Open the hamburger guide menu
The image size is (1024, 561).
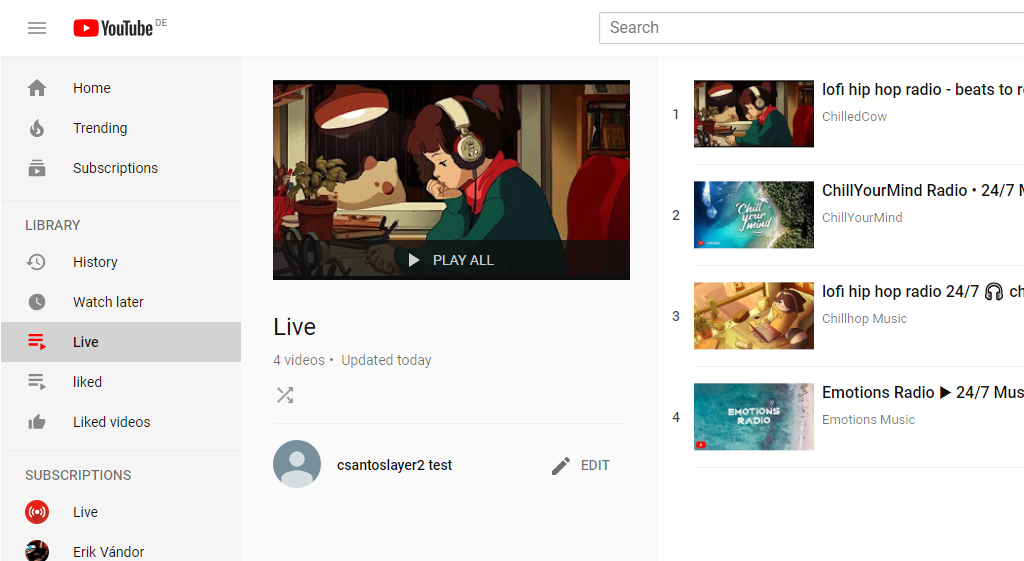pos(37,28)
